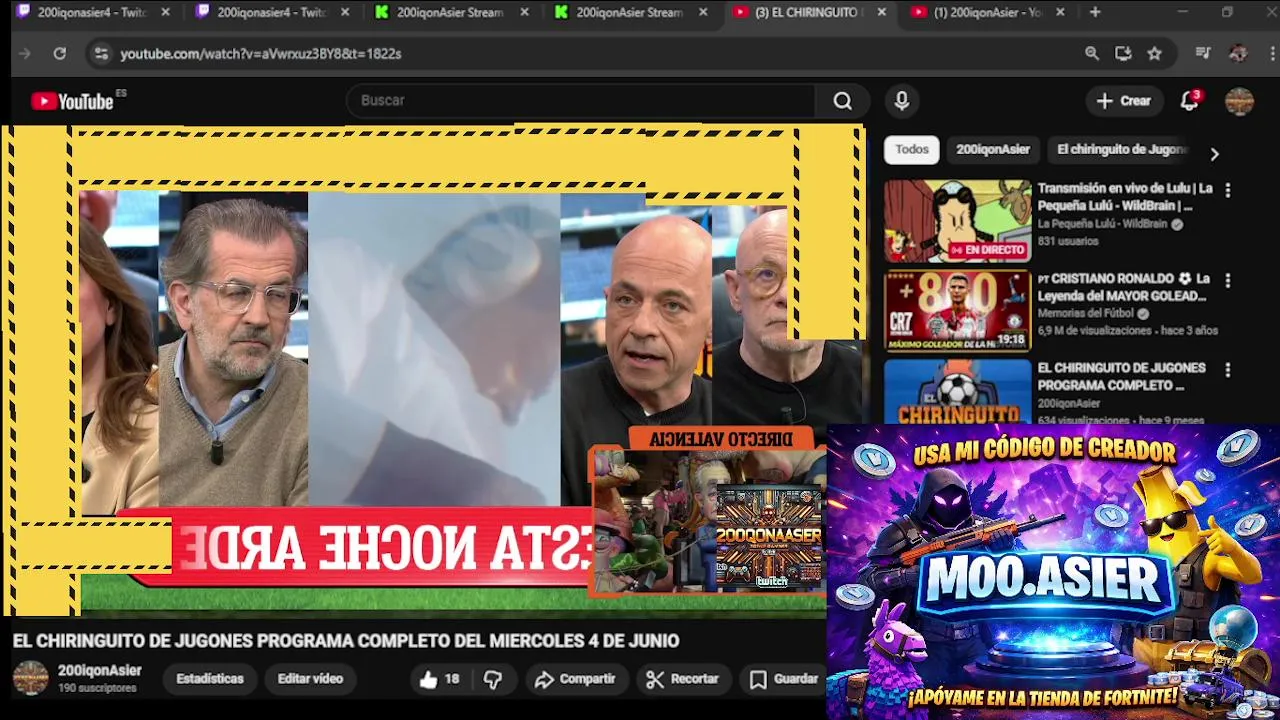
Task: Close the EL CHIRINGUITO browser tab
Action: tap(881, 12)
